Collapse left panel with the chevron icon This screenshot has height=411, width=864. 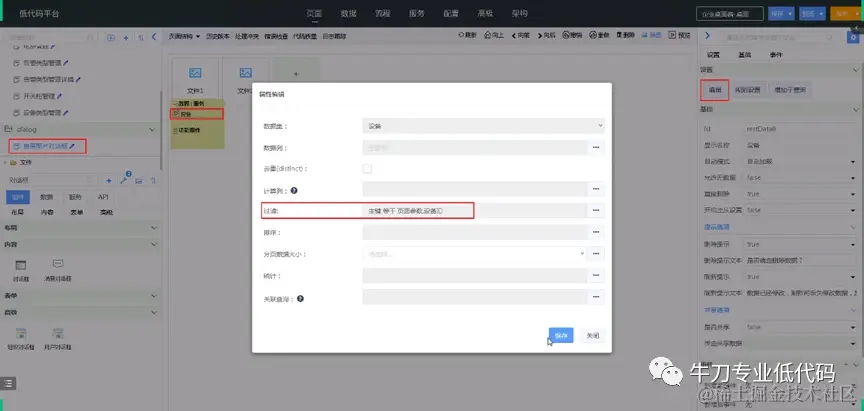click(x=154, y=37)
